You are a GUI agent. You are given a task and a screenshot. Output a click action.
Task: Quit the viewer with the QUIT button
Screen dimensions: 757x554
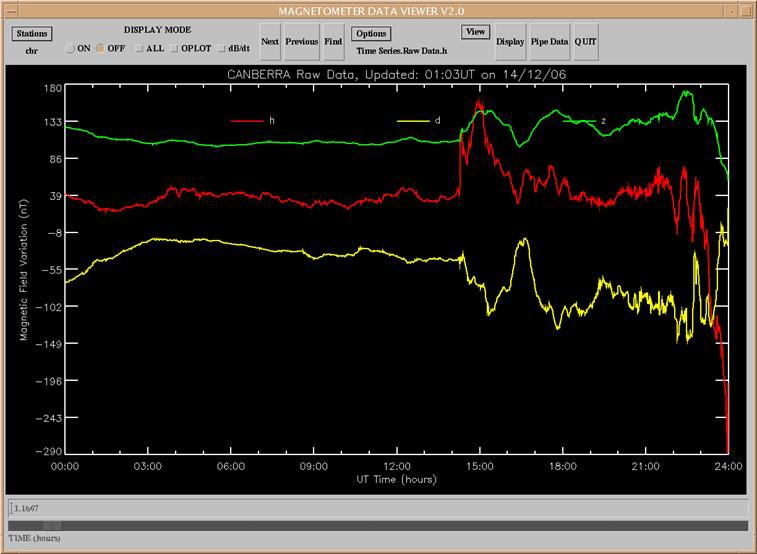tap(585, 42)
